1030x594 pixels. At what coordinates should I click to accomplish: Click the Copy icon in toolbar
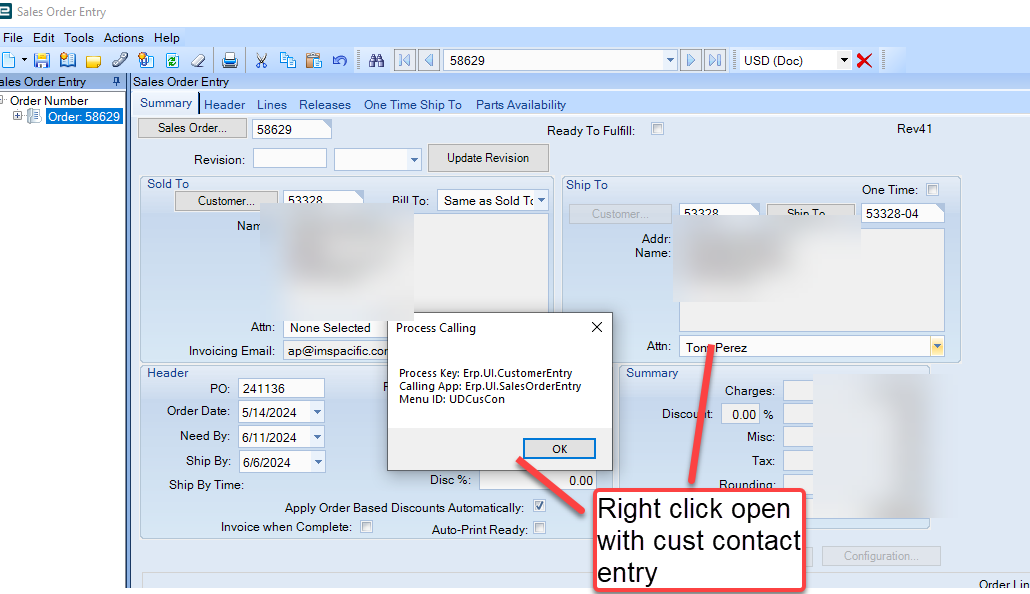287,60
